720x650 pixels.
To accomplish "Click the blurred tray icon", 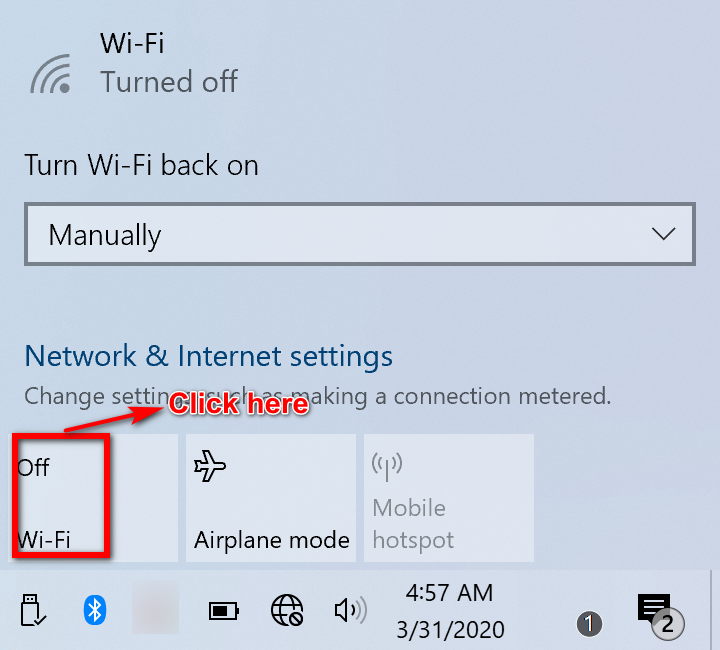I will pos(155,607).
